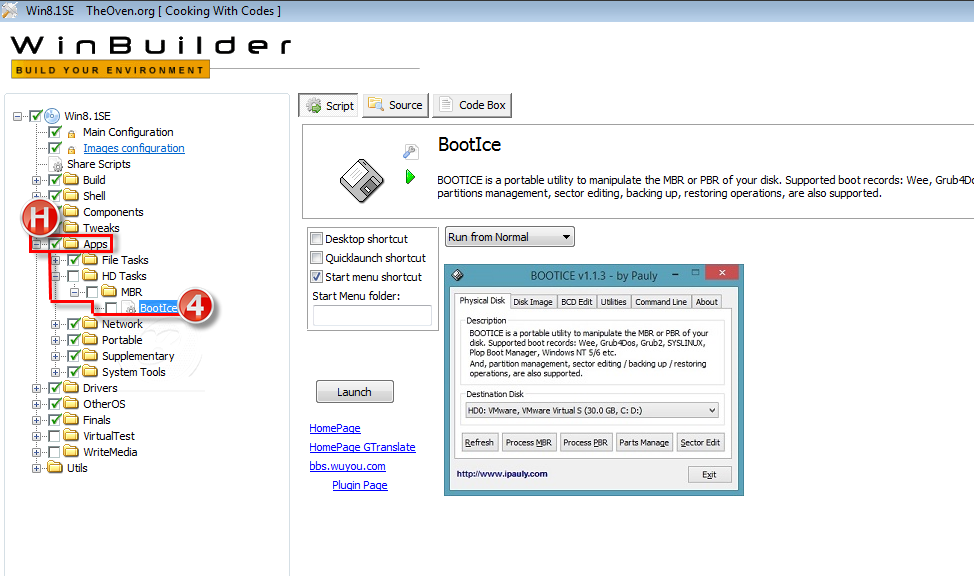Switch to the Source tab

point(396,105)
